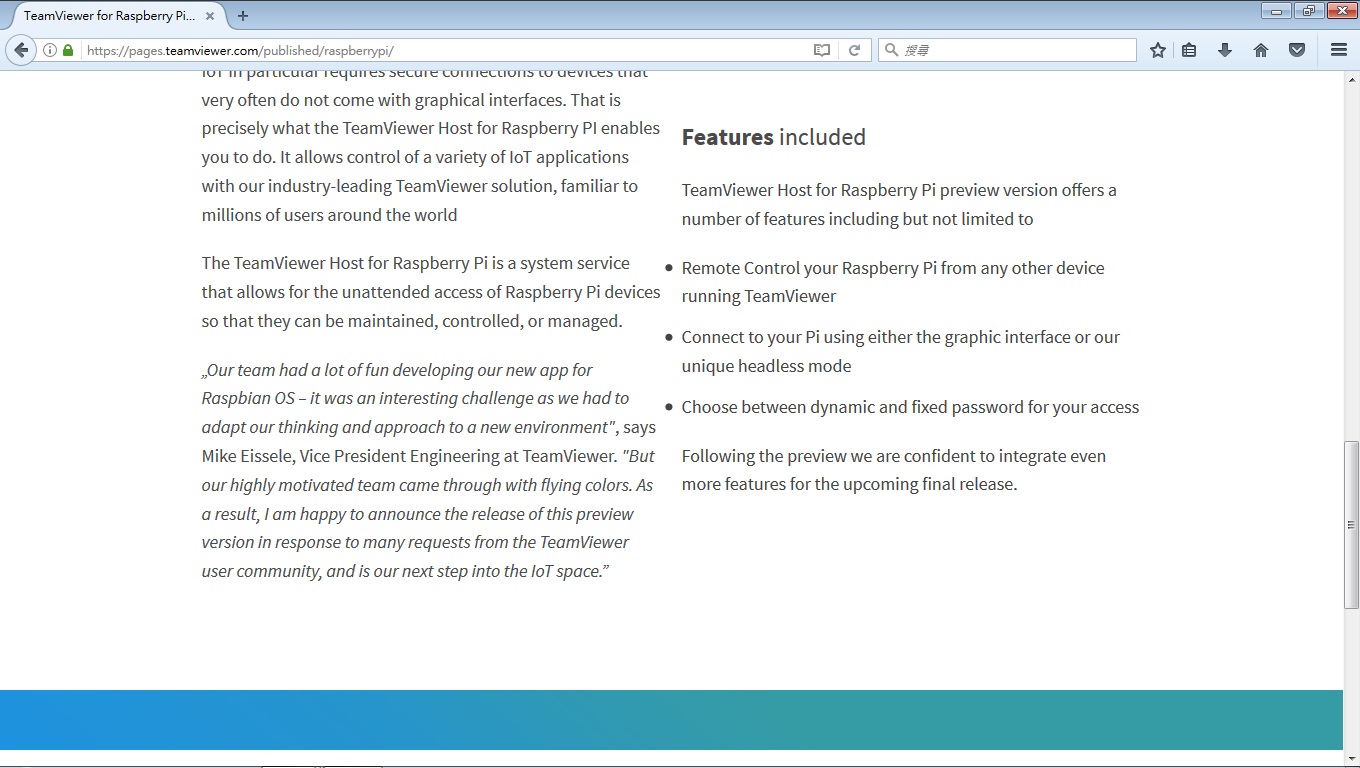
Task: Open the hamburger menu
Action: click(1339, 50)
